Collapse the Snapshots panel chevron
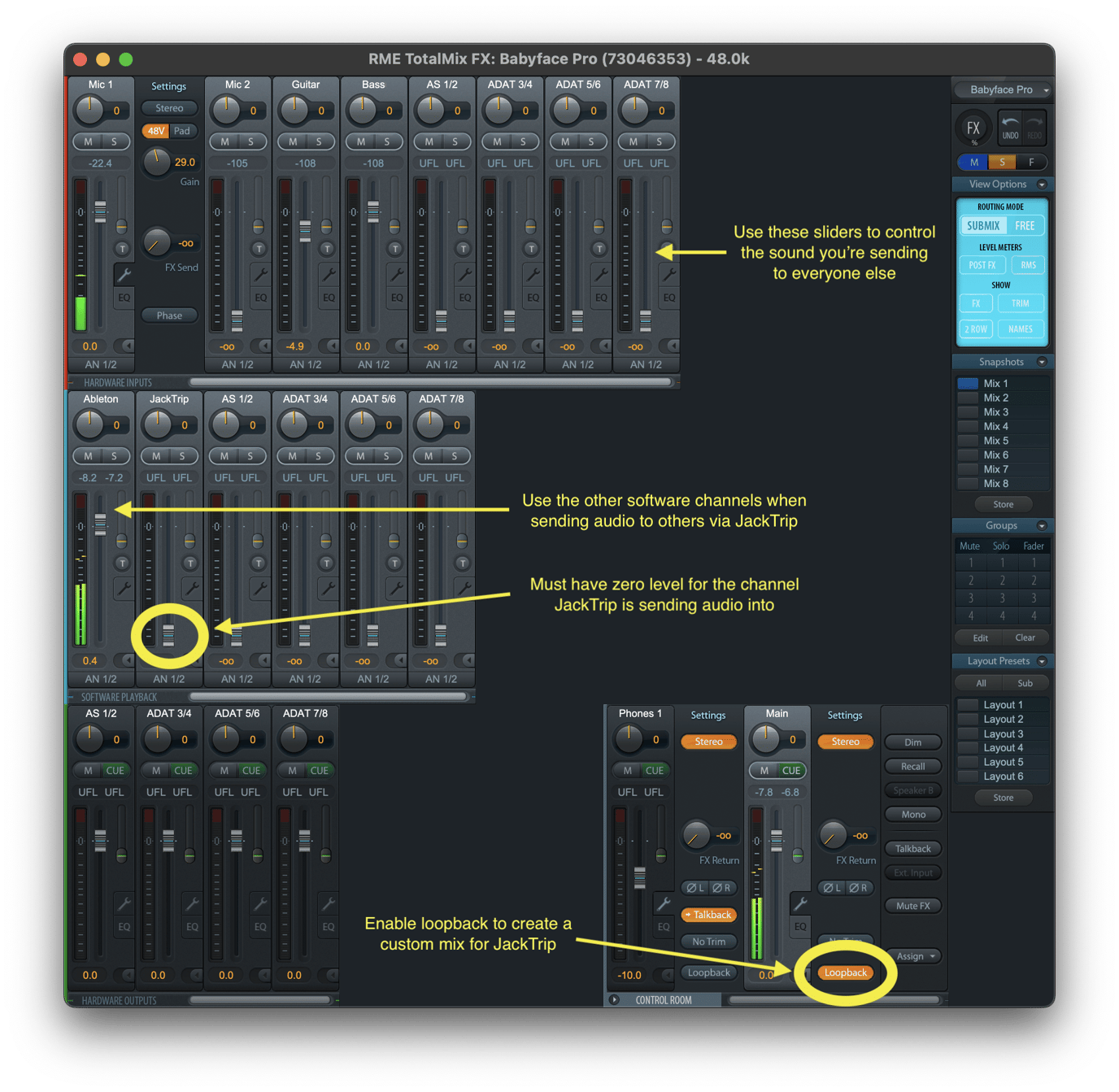This screenshot has height=1092, width=1119. [x=1042, y=362]
